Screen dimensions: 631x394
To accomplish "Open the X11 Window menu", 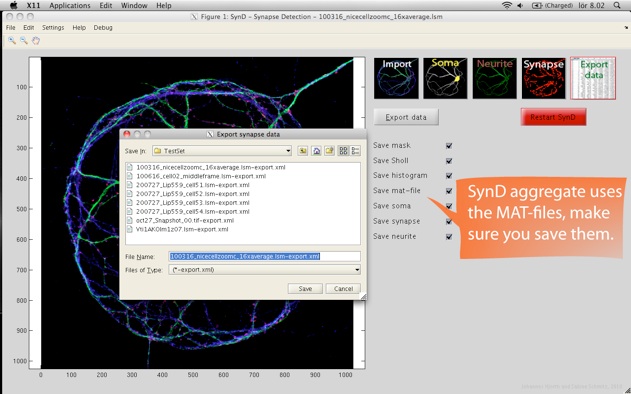I will click(x=134, y=6).
